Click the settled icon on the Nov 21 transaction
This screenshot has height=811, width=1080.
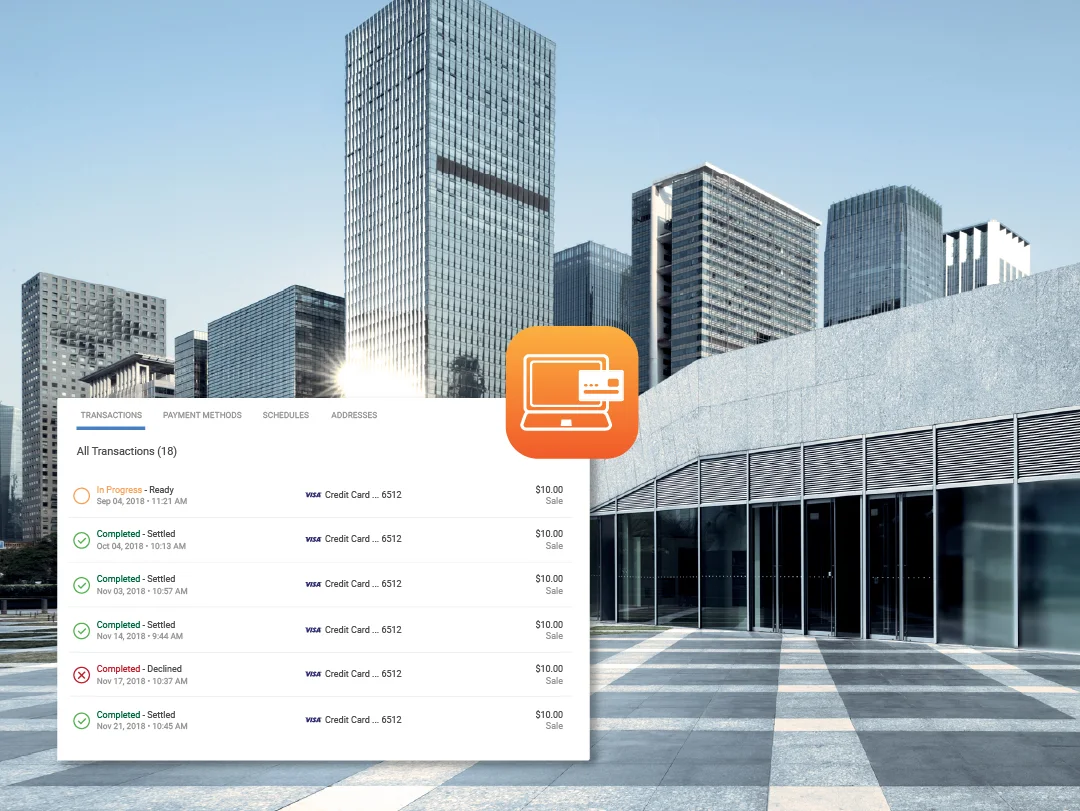(84, 719)
